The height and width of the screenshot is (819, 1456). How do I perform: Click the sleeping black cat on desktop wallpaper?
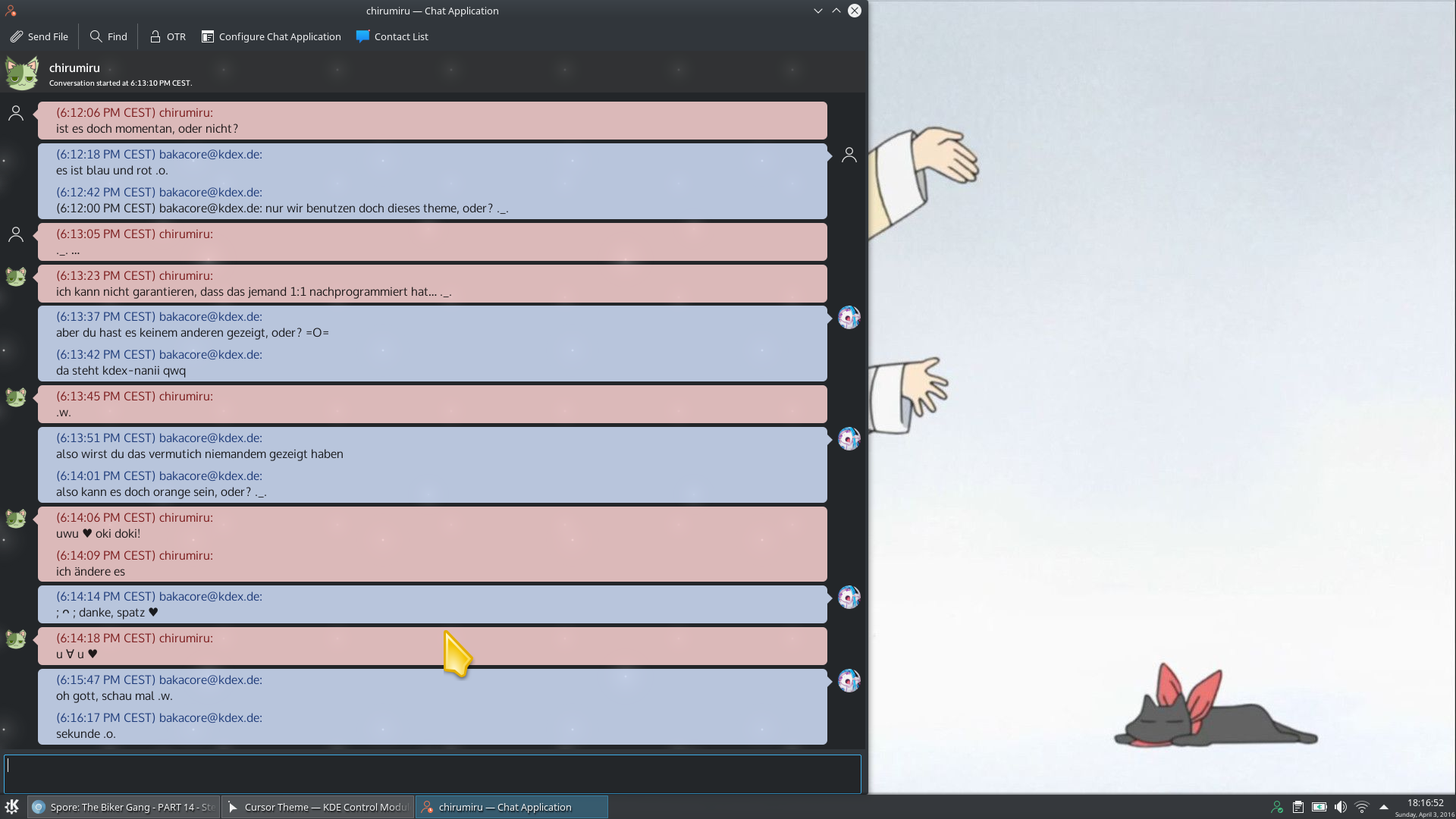click(x=1216, y=707)
